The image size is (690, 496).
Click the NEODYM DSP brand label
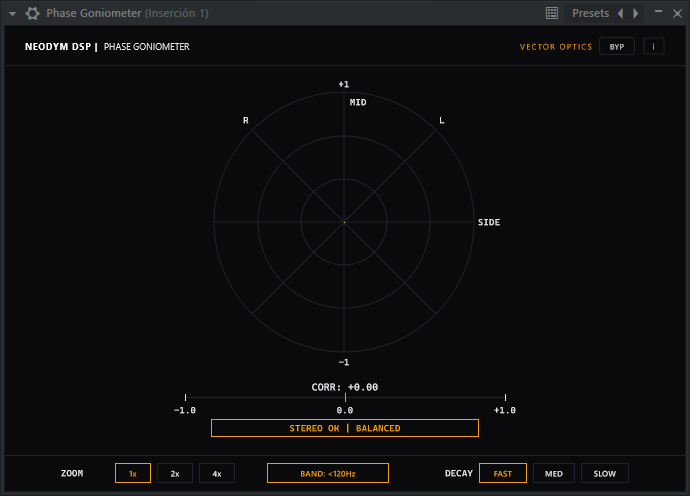(58, 47)
